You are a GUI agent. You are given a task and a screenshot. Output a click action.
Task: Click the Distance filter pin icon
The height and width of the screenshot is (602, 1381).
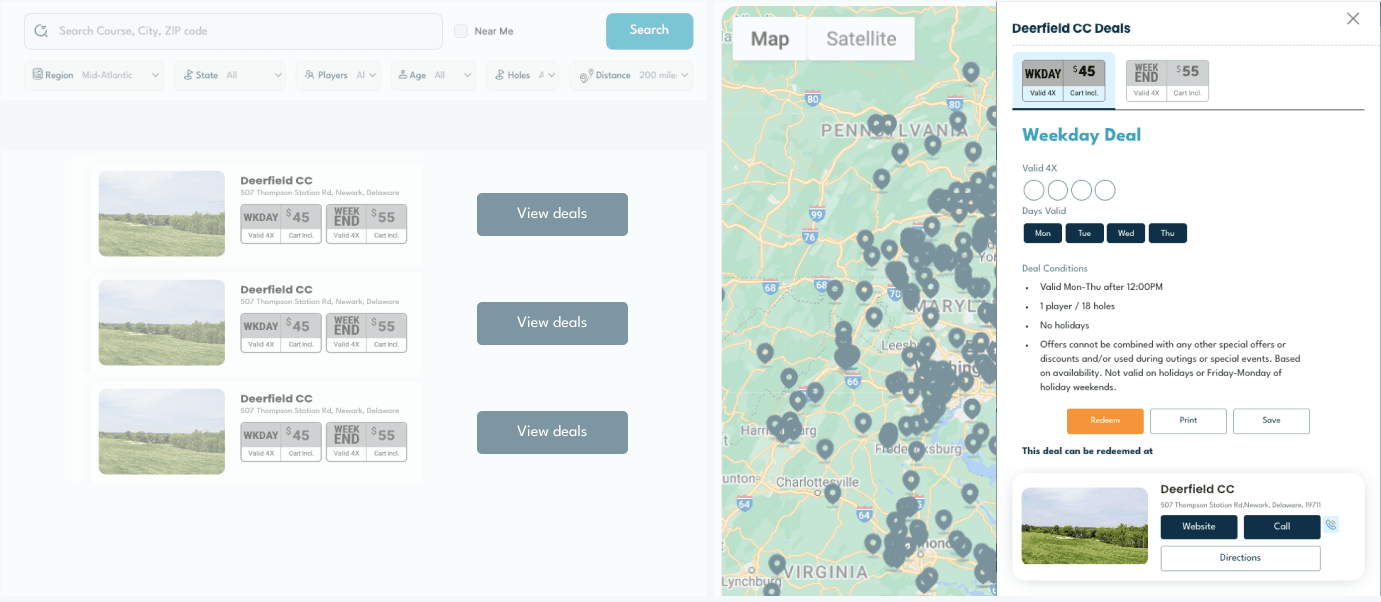coord(586,75)
